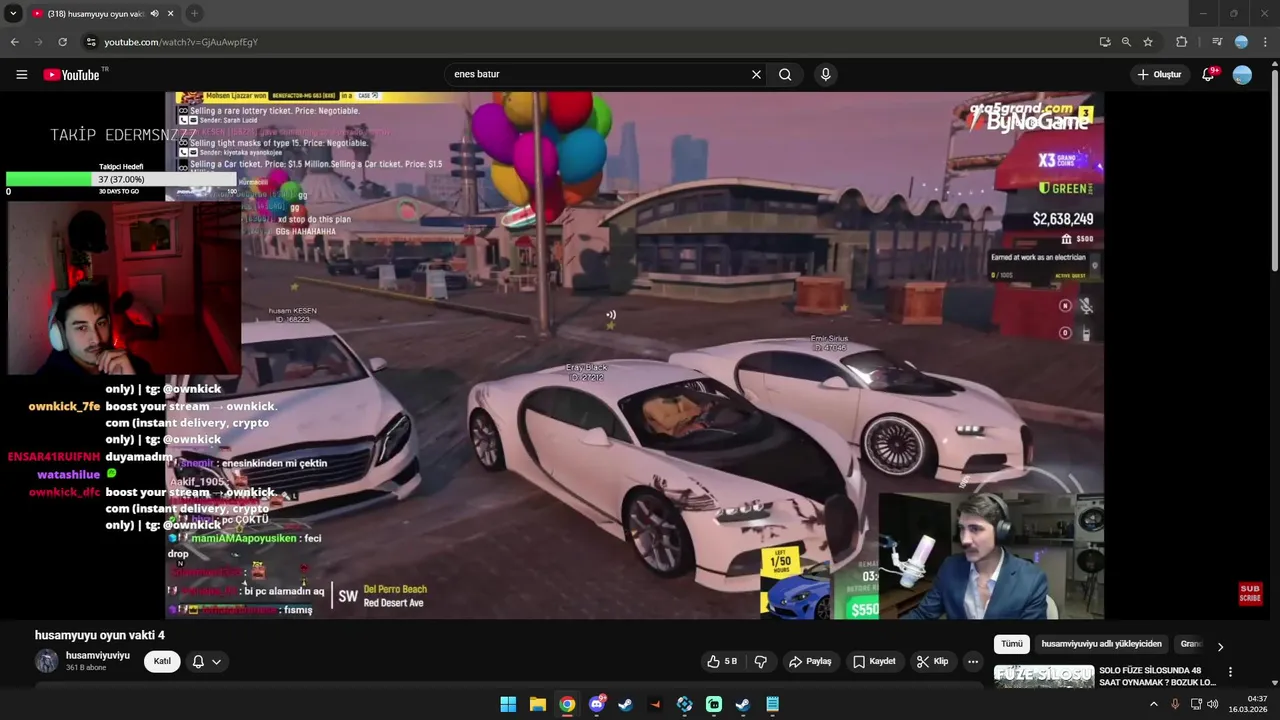View site information icon in address bar
1280x720 pixels.
pos(90,42)
